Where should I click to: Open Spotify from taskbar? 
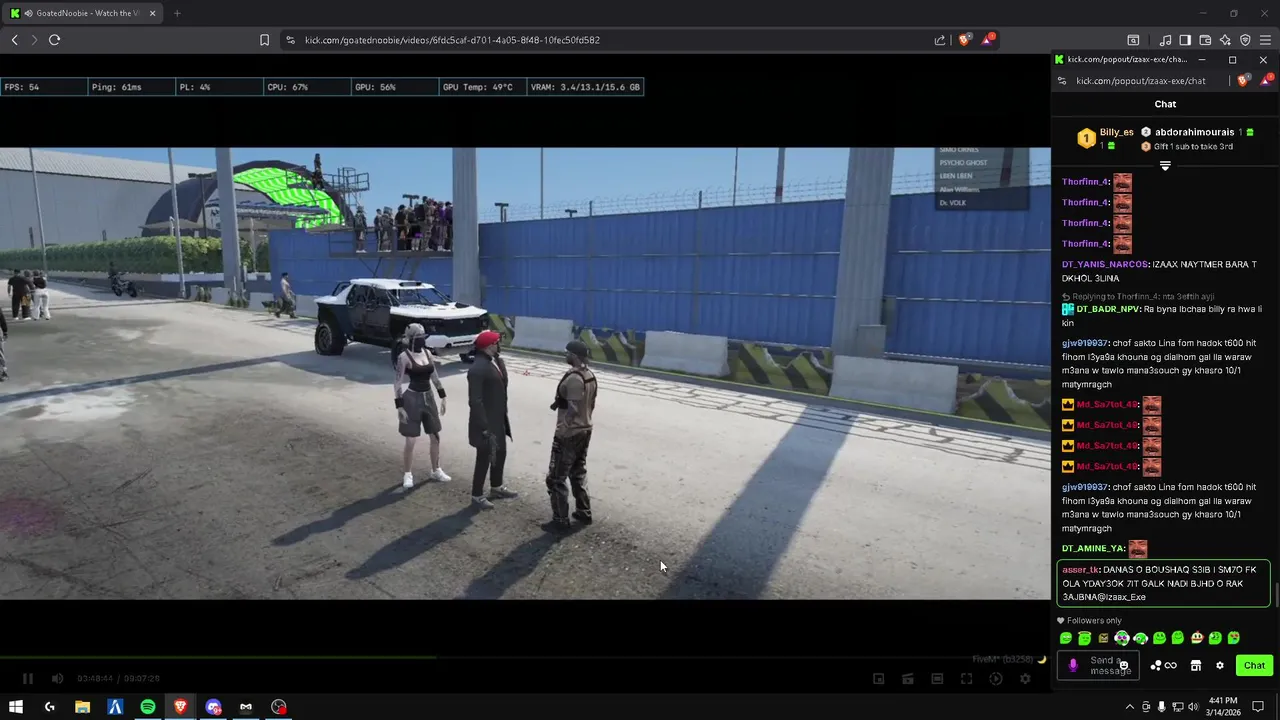(147, 707)
